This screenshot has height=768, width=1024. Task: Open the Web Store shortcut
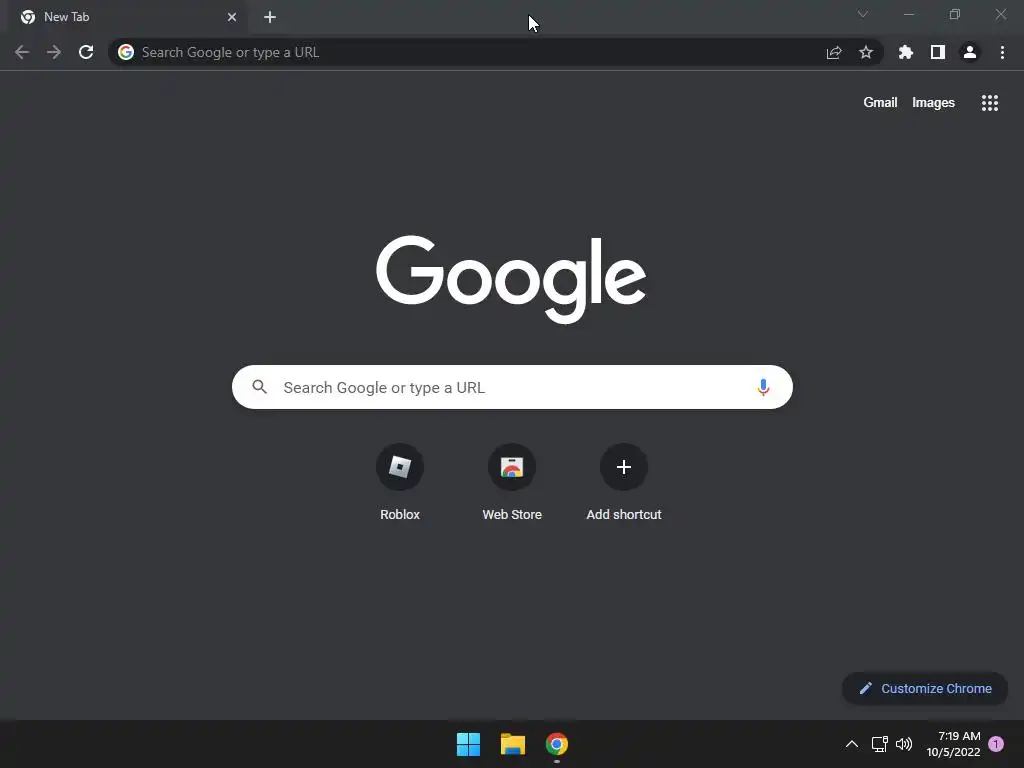512,483
